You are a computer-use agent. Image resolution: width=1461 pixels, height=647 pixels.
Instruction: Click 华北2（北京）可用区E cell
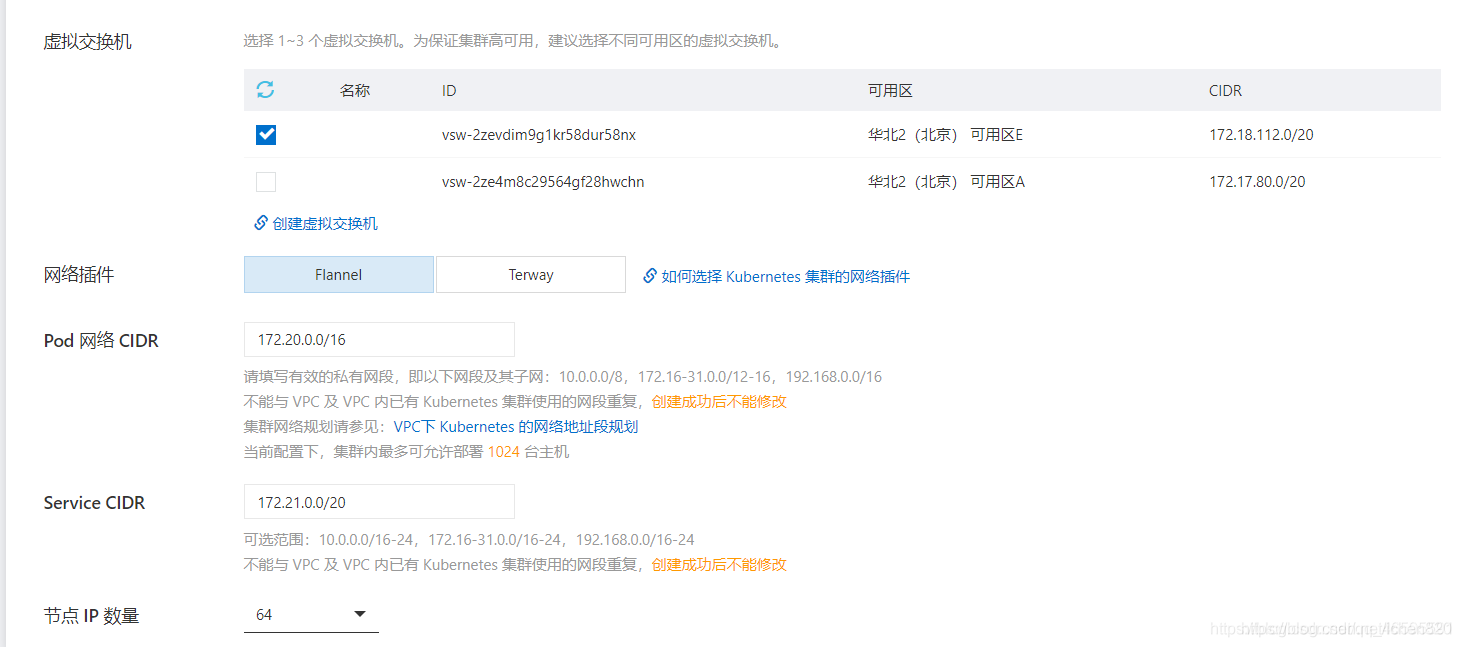pyautogui.click(x=945, y=134)
